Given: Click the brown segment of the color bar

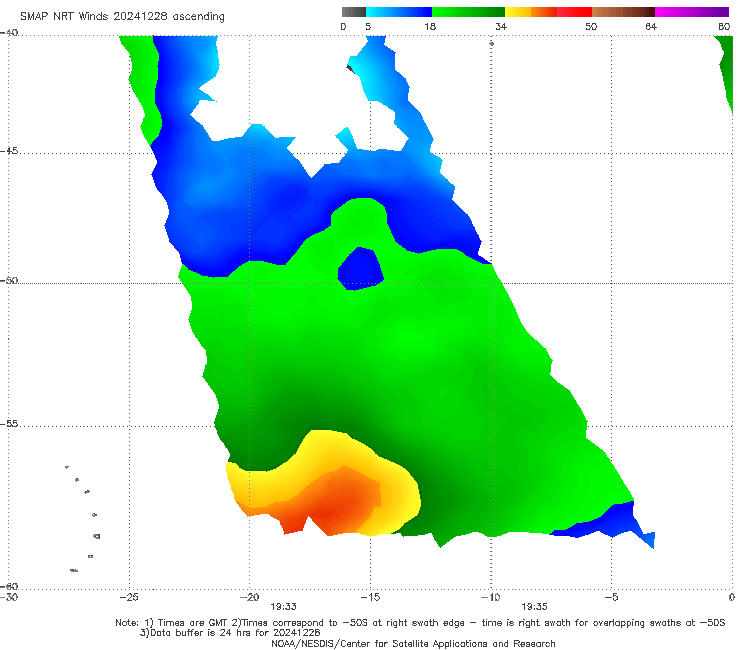Looking at the screenshot, I should 623,12.
